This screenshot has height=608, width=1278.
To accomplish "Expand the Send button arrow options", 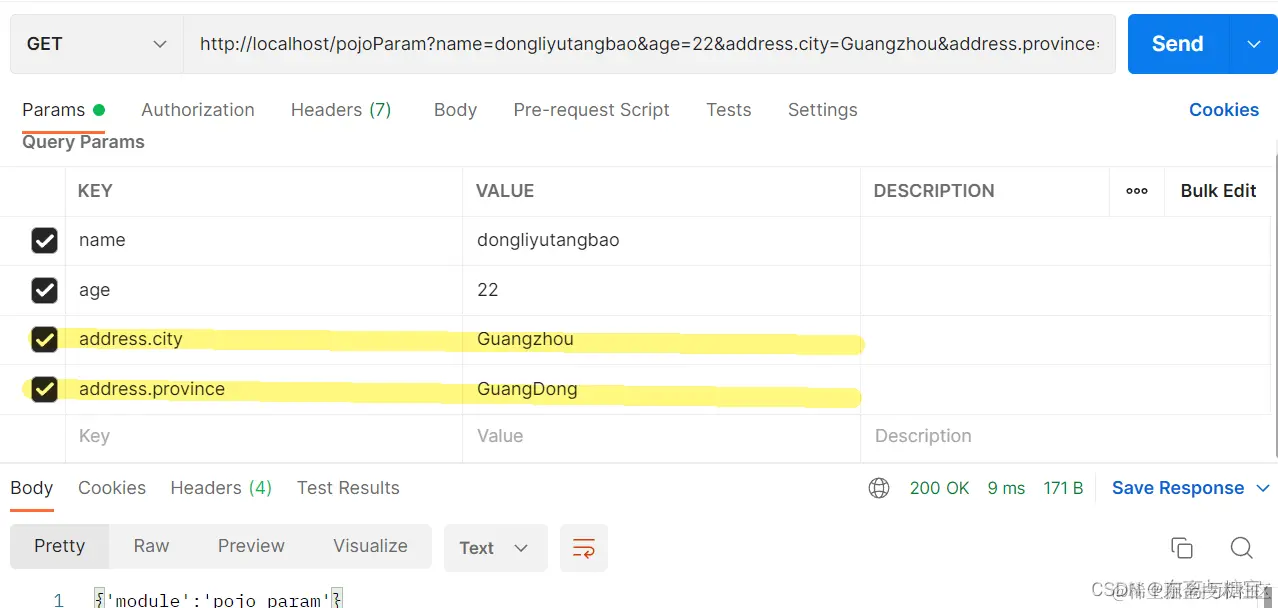I will pos(1254,44).
